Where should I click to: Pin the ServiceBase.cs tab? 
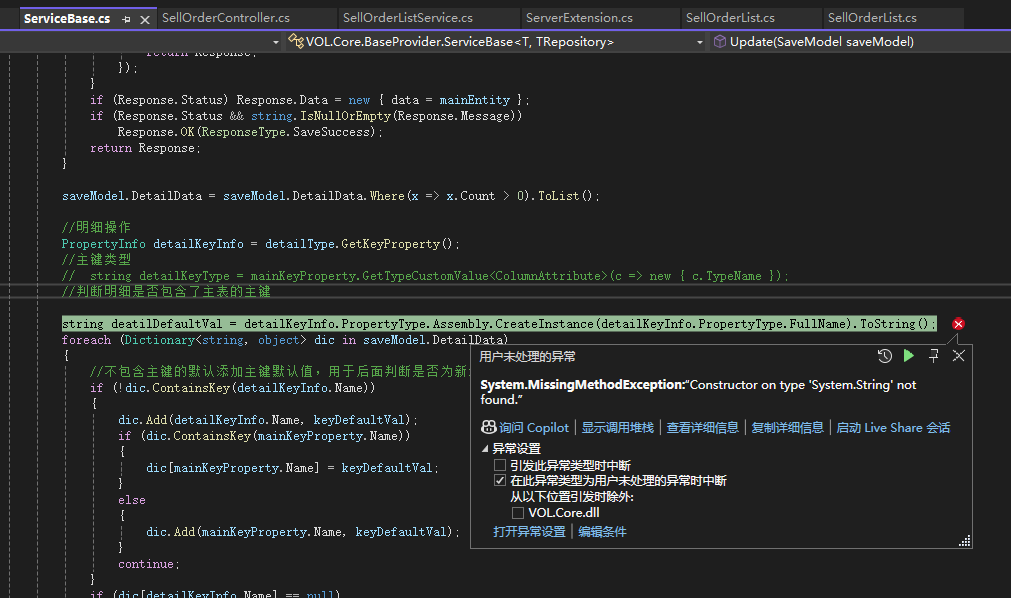click(126, 19)
